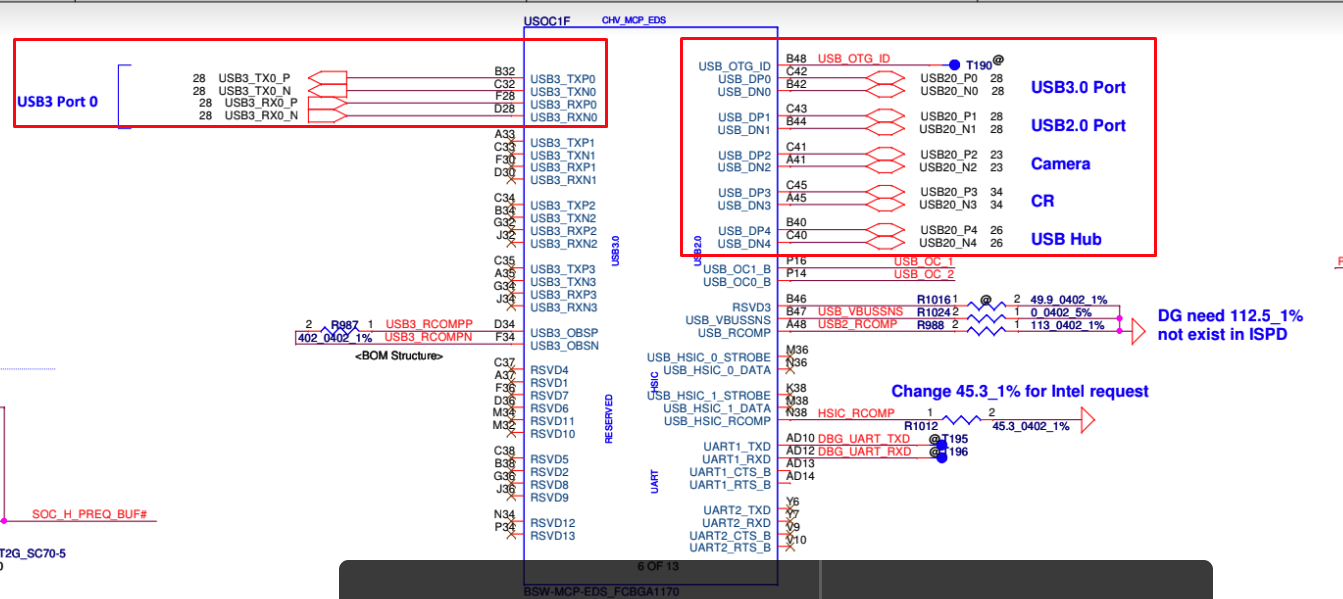
Task: Select the red HSIC_RCOMP net label
Action: click(x=856, y=413)
